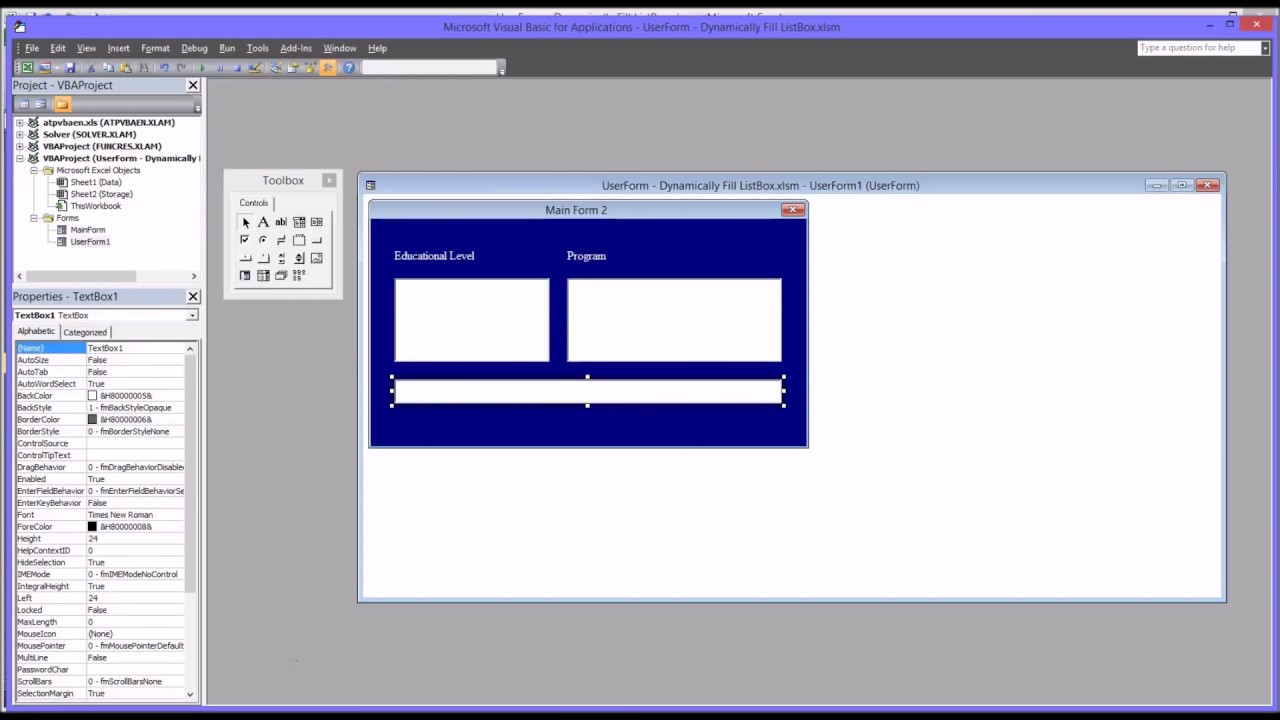Open Object Browser toolbar icon
This screenshot has height=720, width=1280.
pyautogui.click(x=311, y=68)
